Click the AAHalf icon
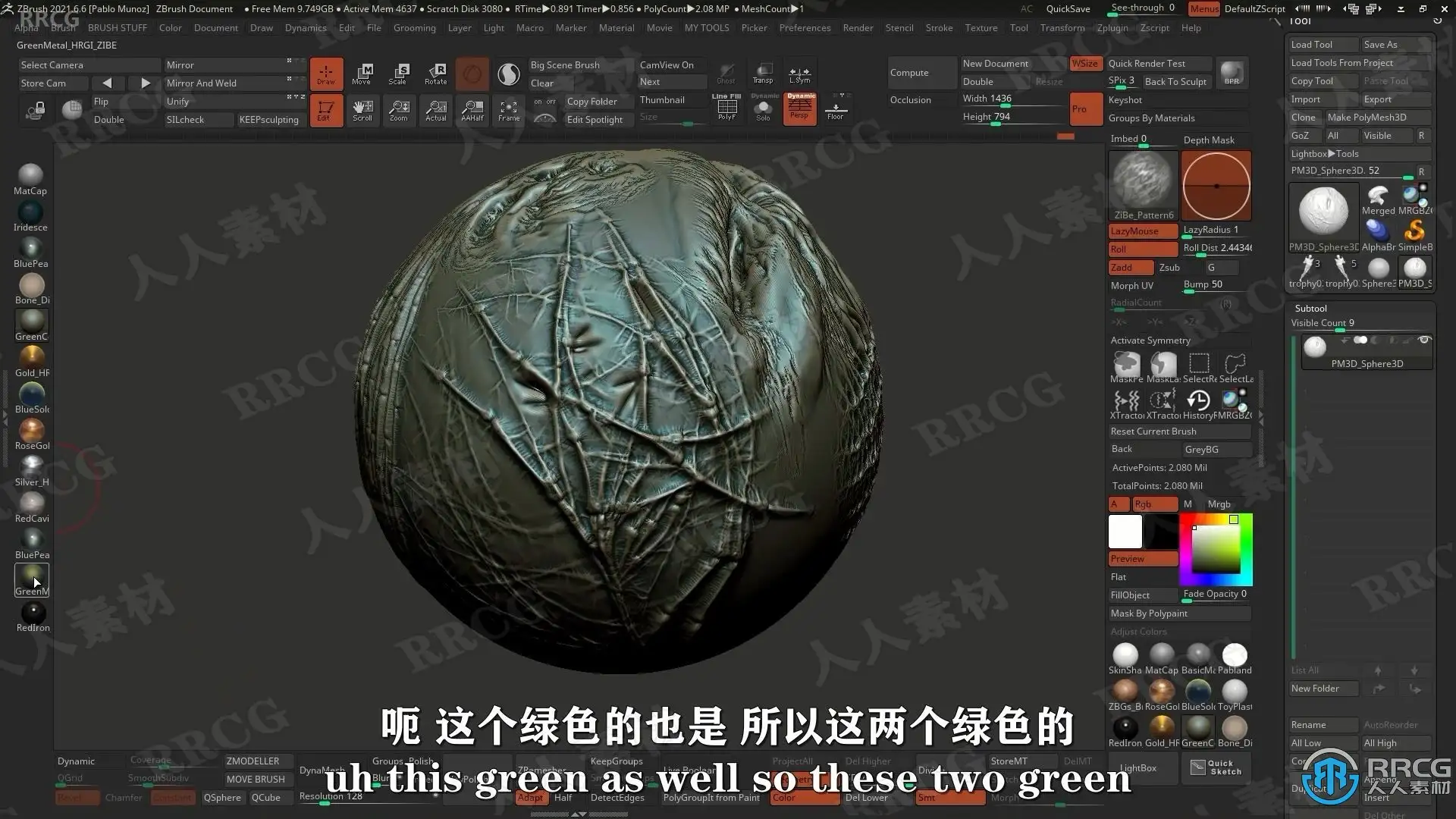1456x819 pixels. point(472,110)
